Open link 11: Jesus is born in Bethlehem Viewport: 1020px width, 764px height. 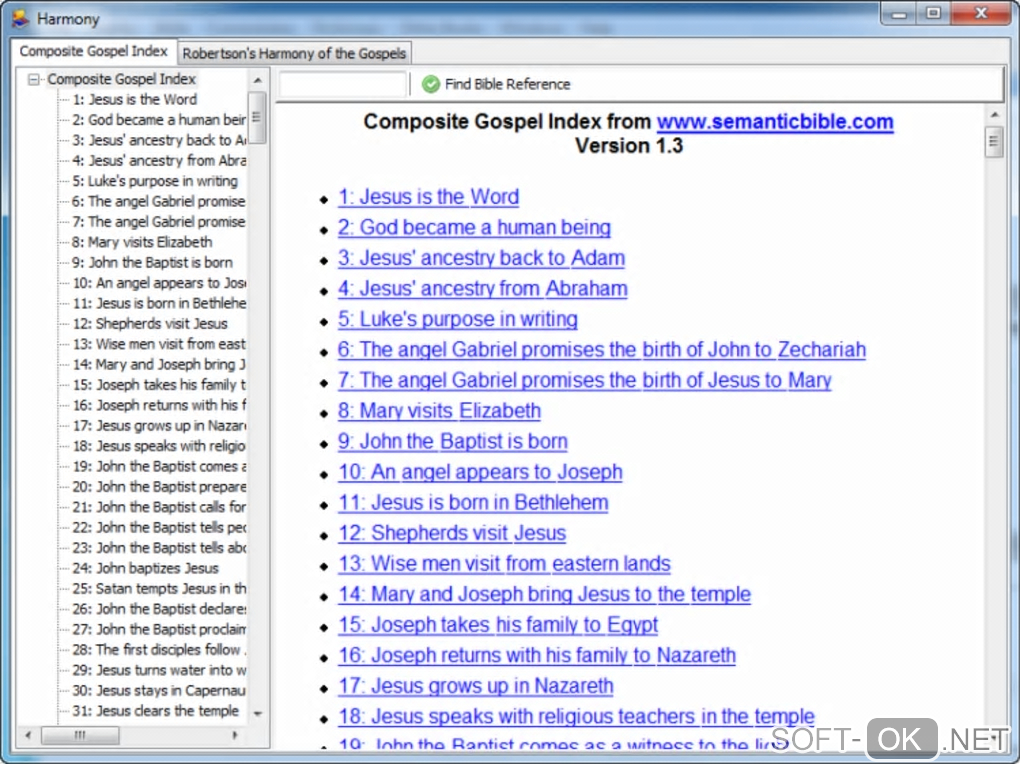point(473,502)
